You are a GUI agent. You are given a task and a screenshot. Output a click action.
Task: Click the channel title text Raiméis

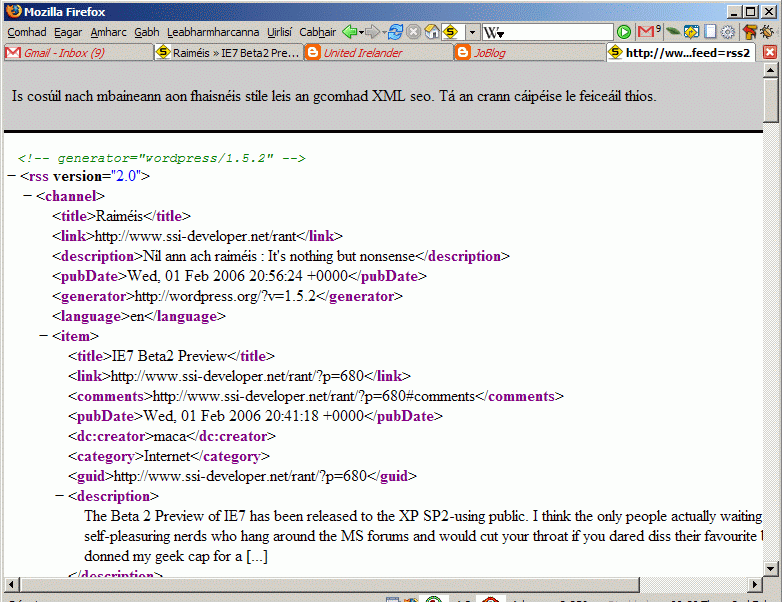[x=119, y=216]
